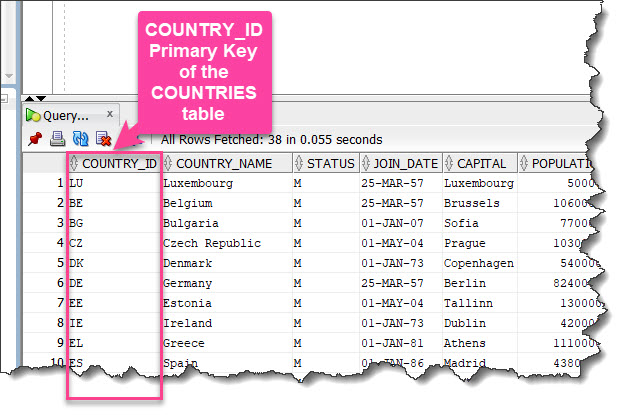Click the sort icon of COUNTRY_NAME column
Screen dimensions: 627x415
[168, 163]
